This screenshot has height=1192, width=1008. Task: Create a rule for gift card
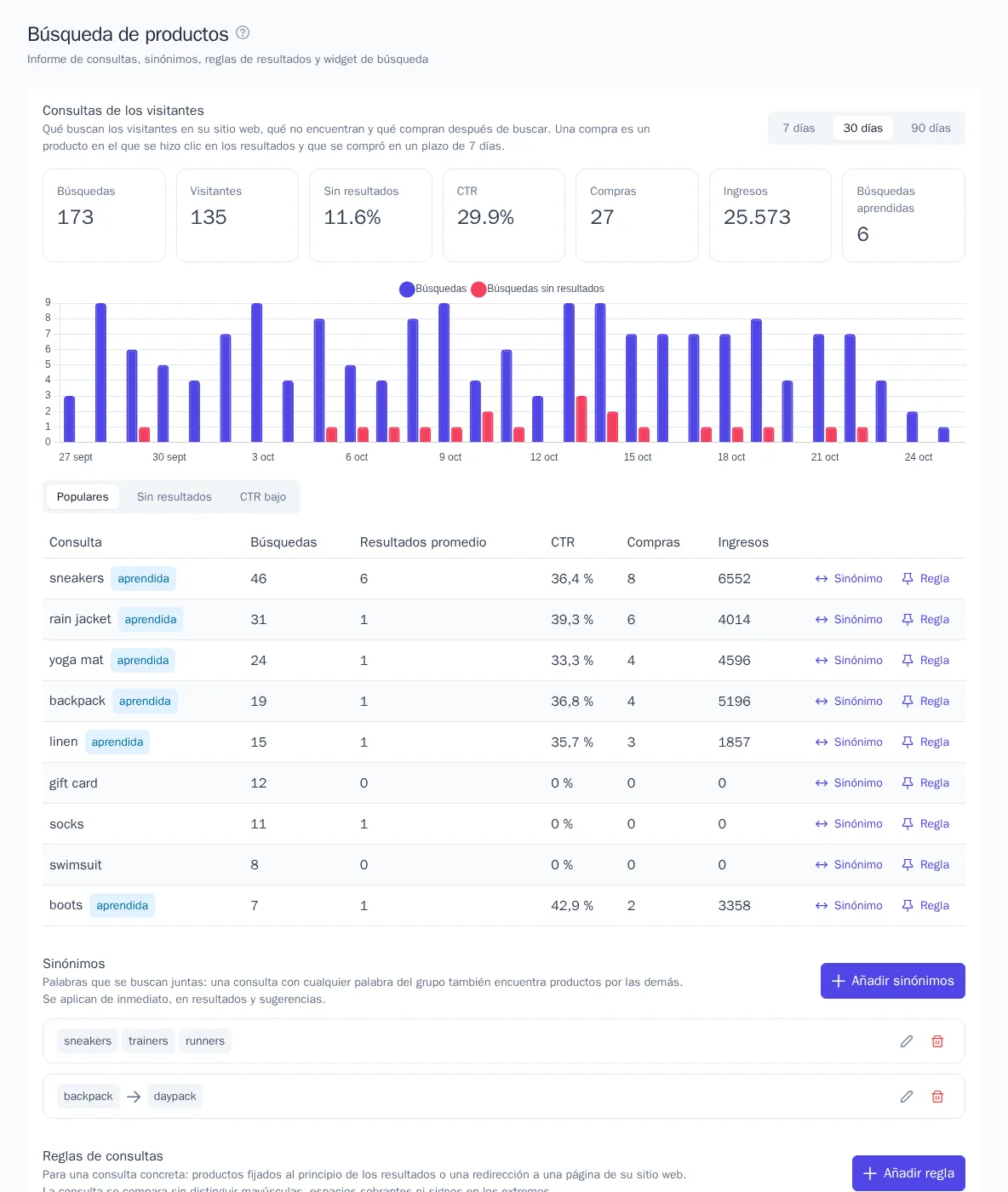click(x=925, y=783)
